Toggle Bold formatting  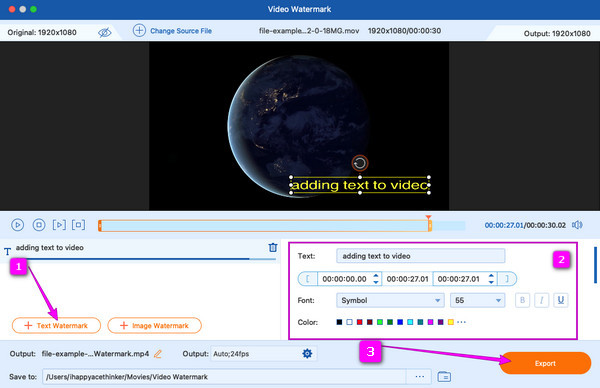coord(522,300)
